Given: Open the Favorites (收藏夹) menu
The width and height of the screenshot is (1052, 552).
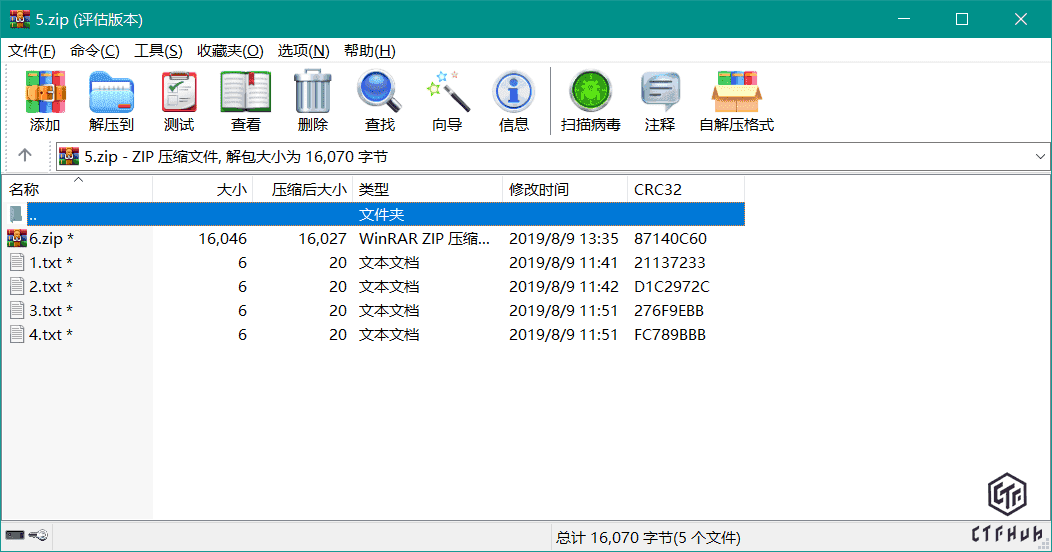Looking at the screenshot, I should (x=230, y=51).
